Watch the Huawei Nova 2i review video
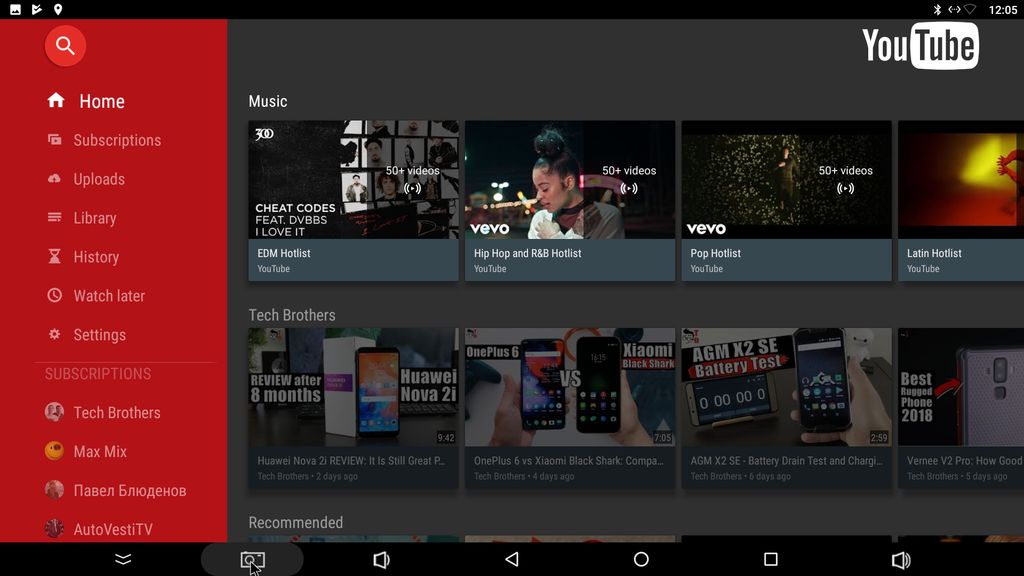1024x576 pixels. [353, 387]
